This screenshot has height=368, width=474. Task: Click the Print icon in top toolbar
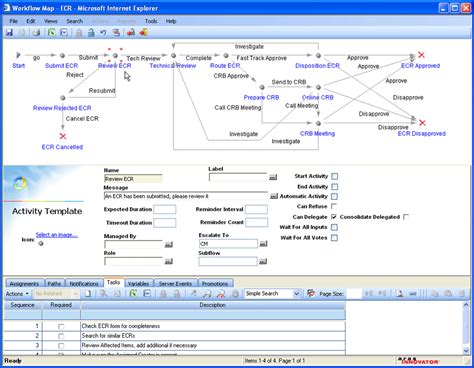click(36, 32)
